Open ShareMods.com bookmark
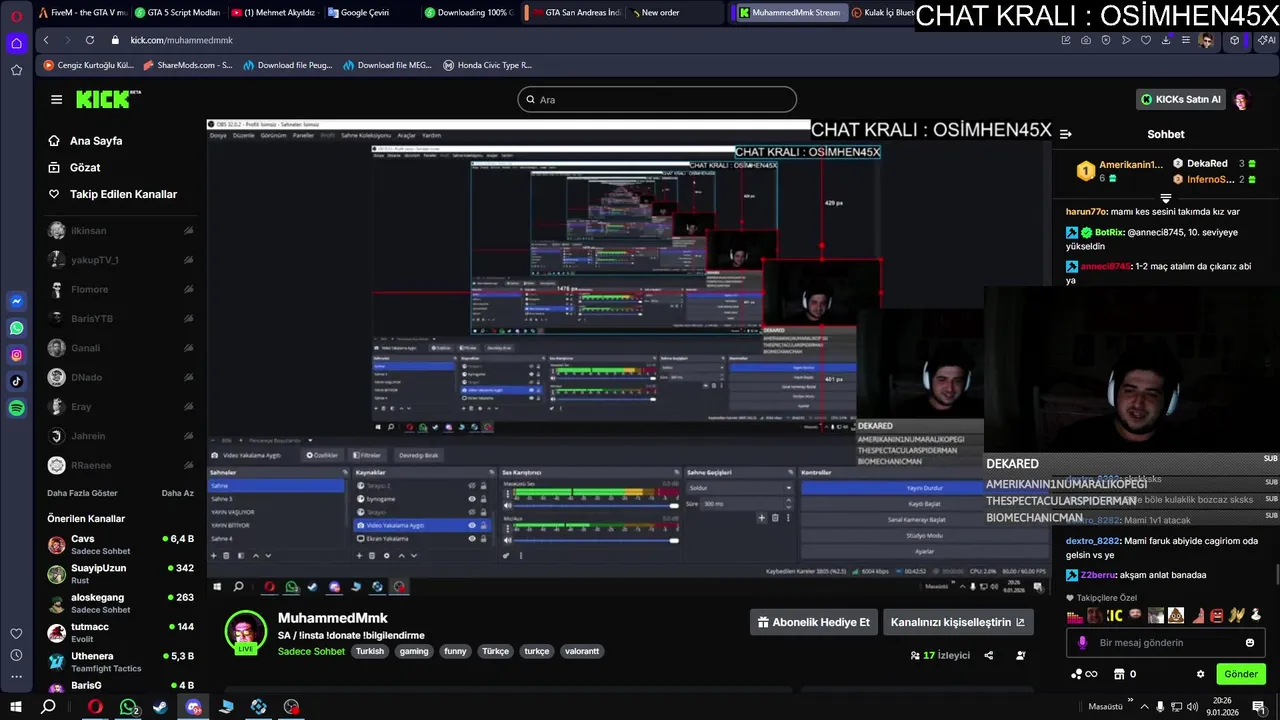1280x720 pixels. click(x=188, y=65)
